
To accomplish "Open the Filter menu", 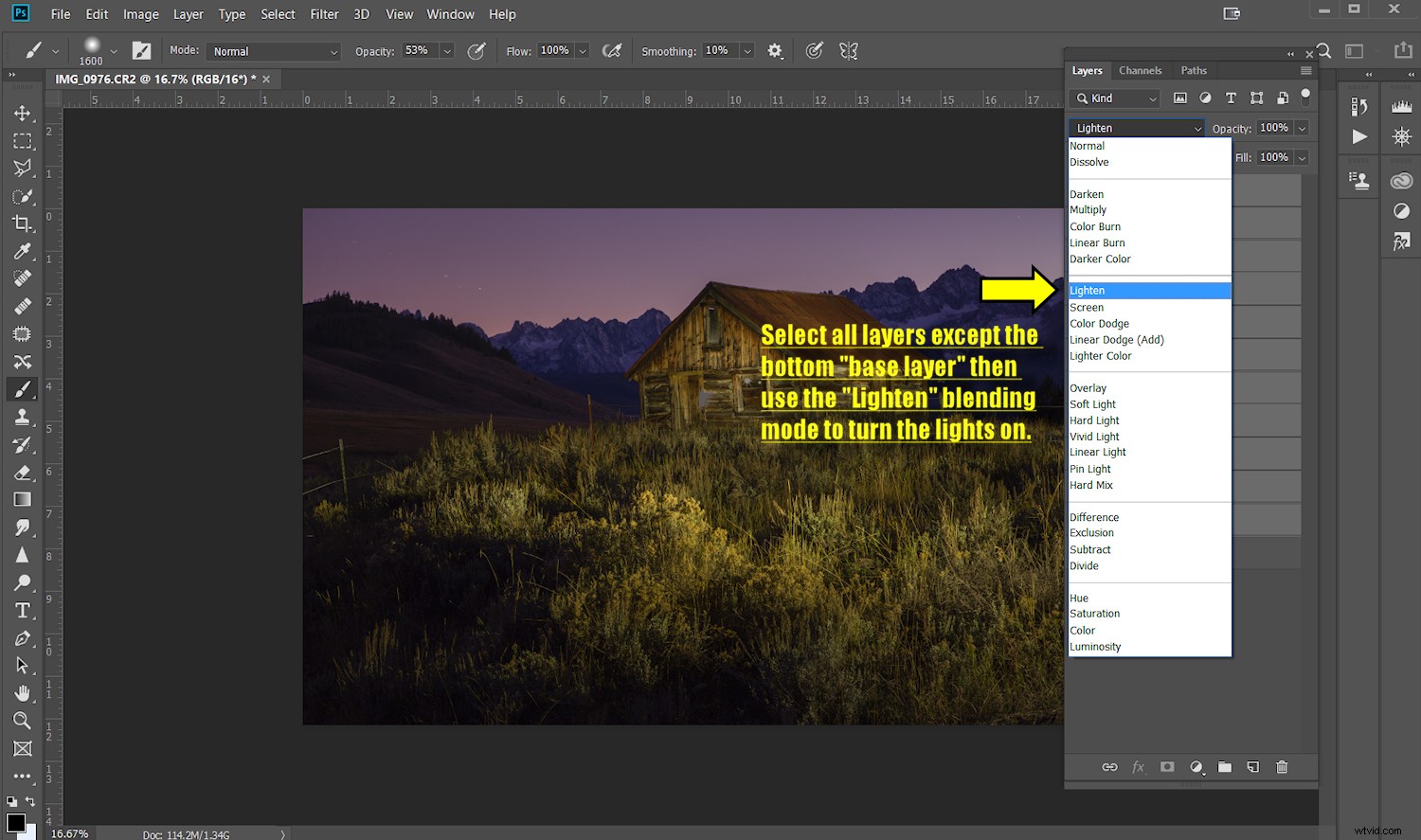I will [324, 14].
